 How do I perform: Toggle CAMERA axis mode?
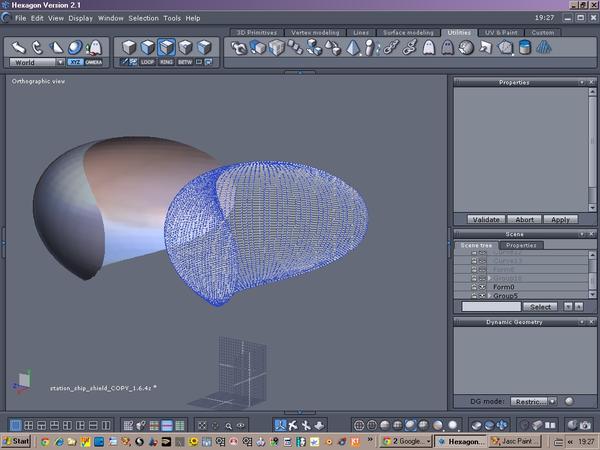(94, 62)
